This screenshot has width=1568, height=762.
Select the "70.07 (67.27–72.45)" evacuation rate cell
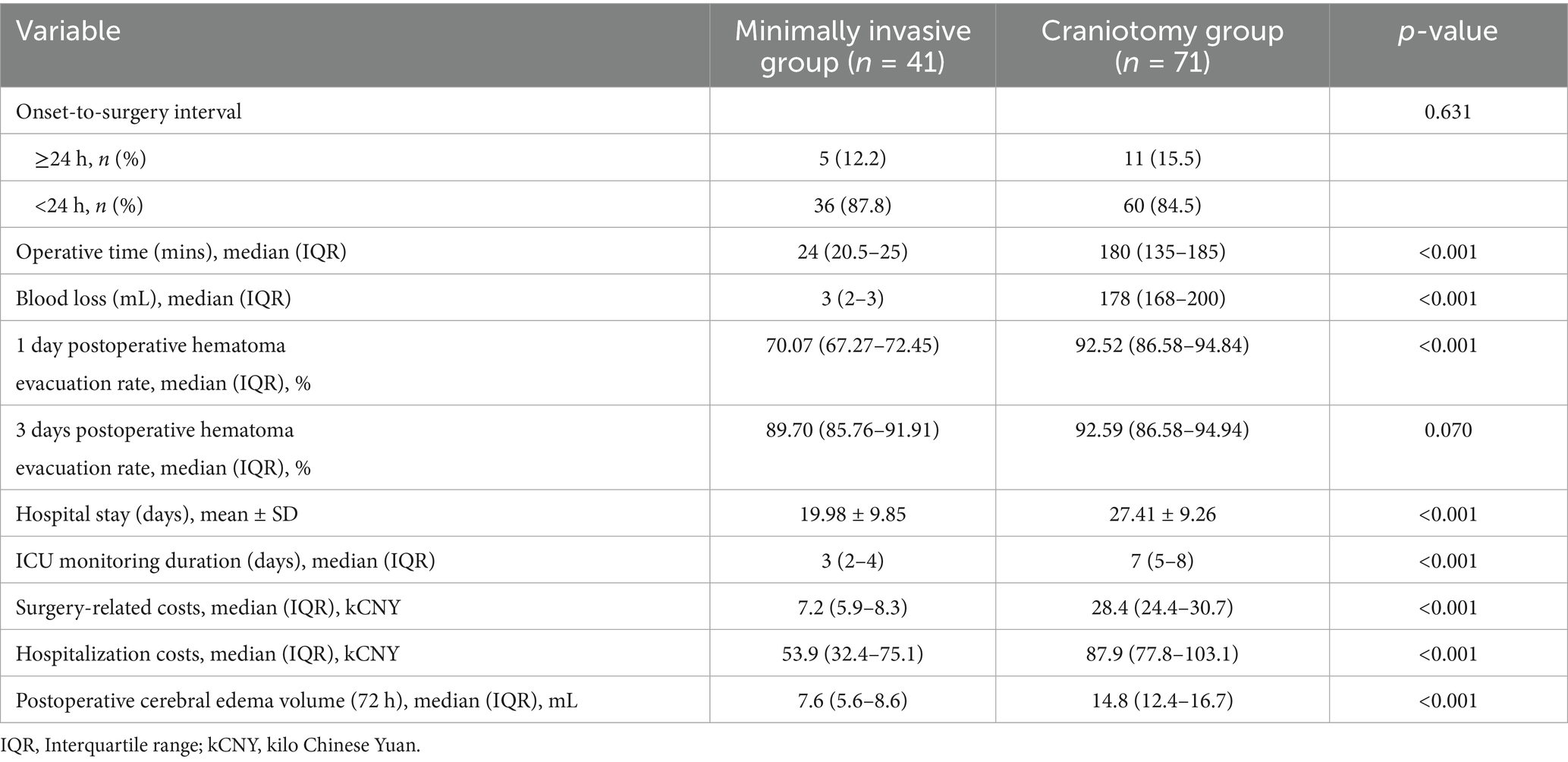[x=853, y=345]
